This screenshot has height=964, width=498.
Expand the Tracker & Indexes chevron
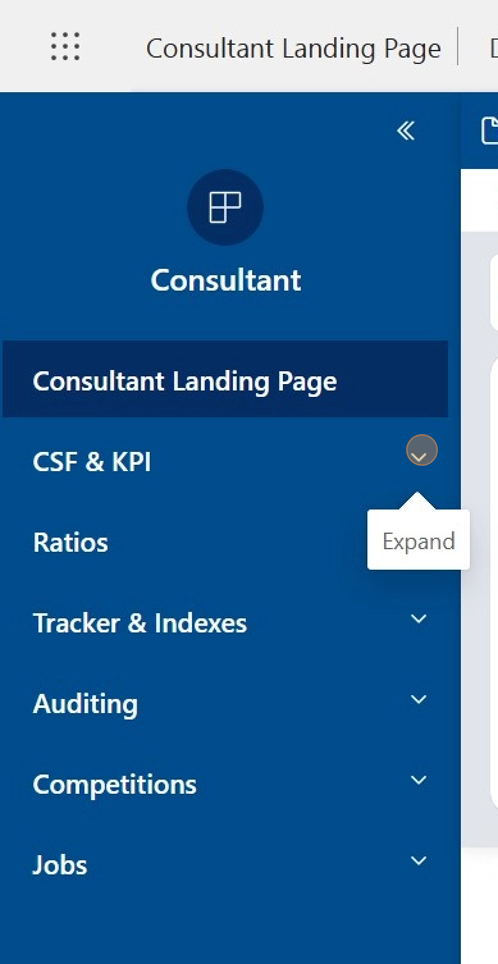tap(419, 619)
